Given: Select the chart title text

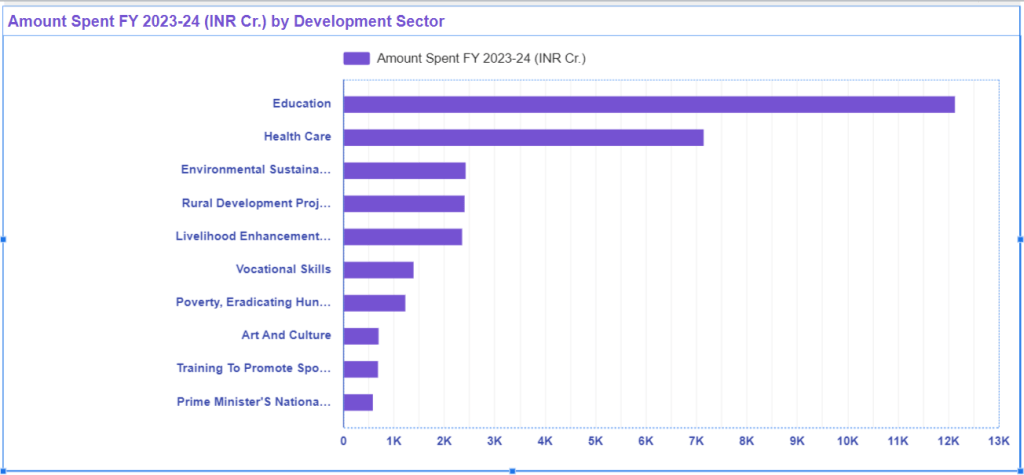Looking at the screenshot, I should click(x=227, y=21).
